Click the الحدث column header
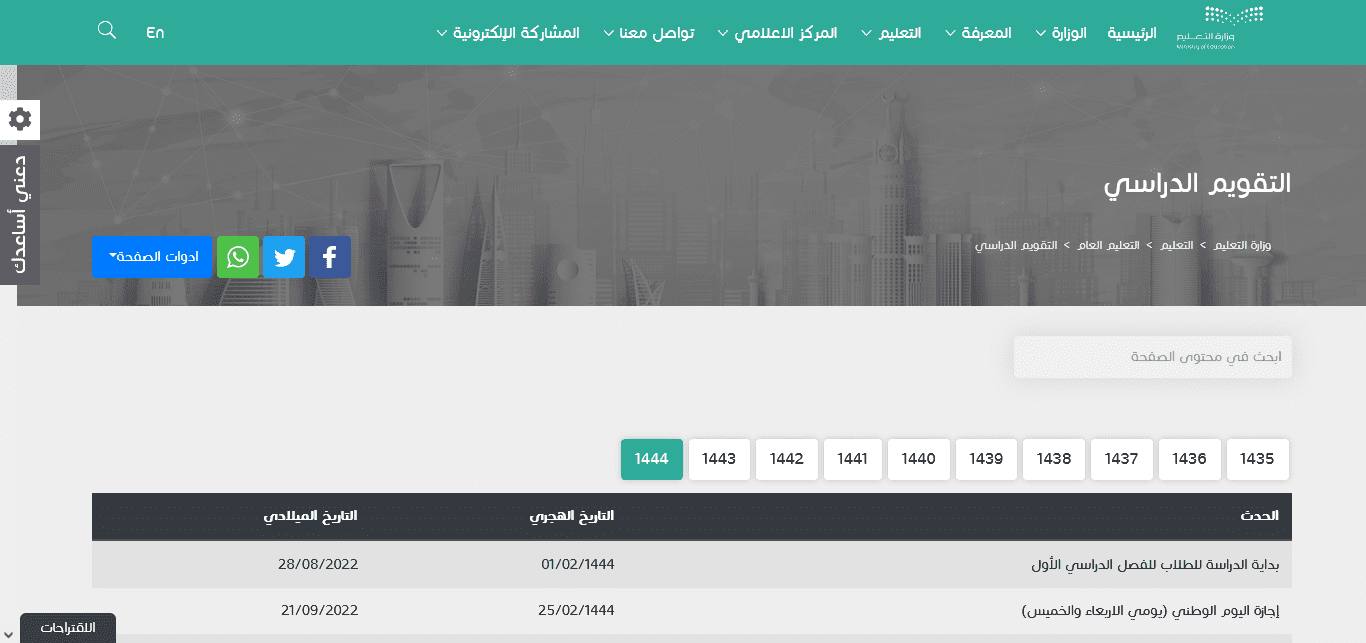Screen dimensions: 1366x643 pyautogui.click(x=1260, y=516)
